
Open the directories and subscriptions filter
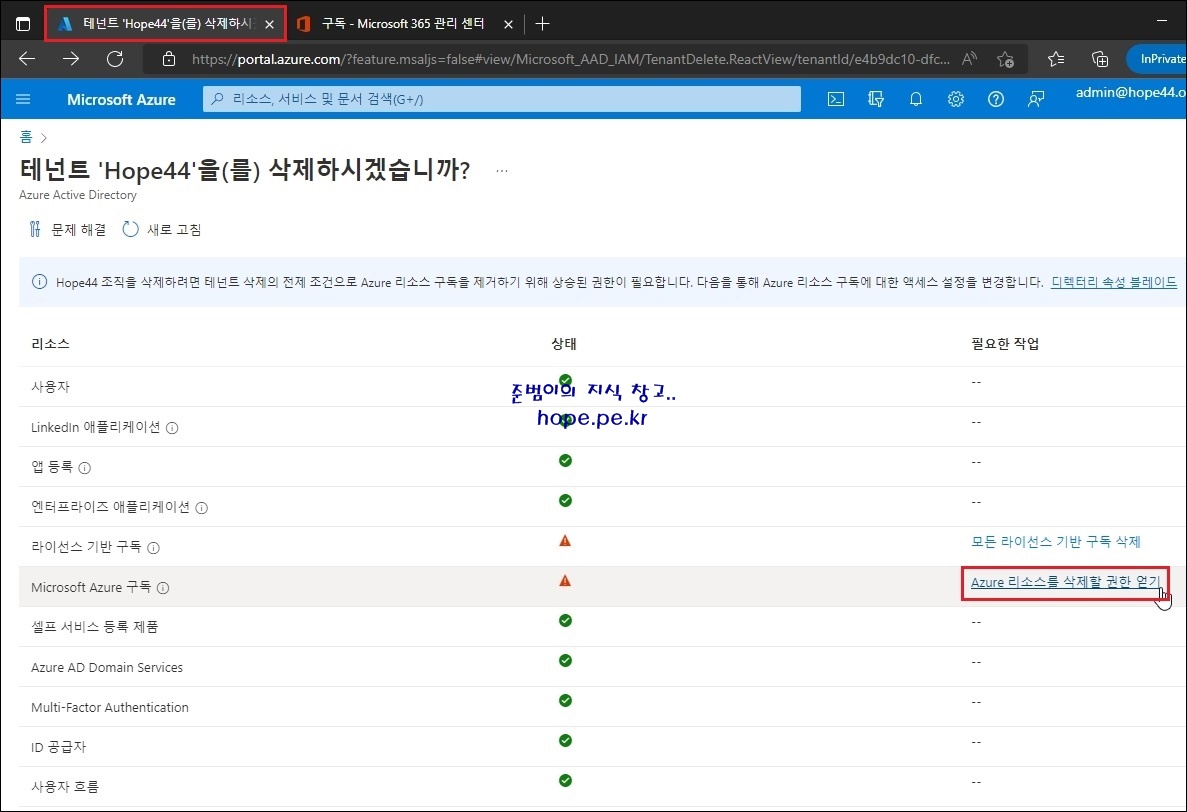click(876, 99)
